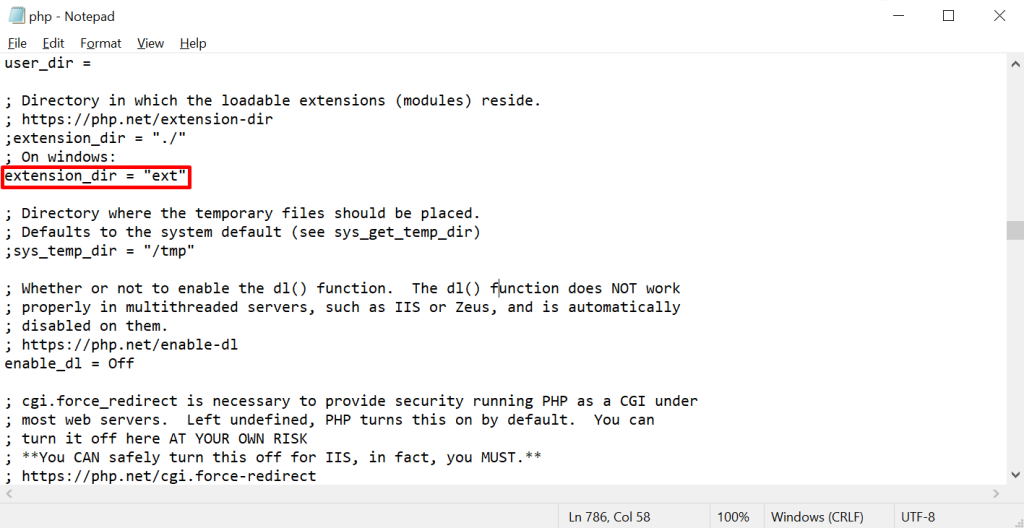Viewport: 1024px width, 528px height.
Task: Place cursor on the enable_dl = Off line
Action: point(70,363)
